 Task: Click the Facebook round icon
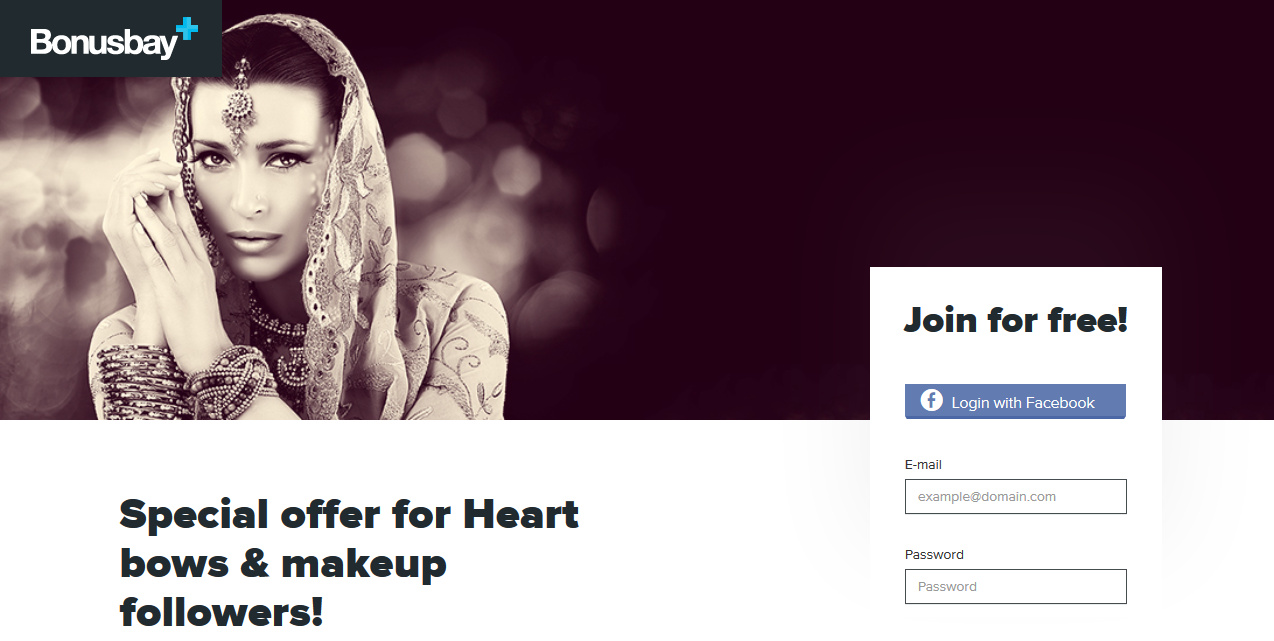click(x=931, y=401)
